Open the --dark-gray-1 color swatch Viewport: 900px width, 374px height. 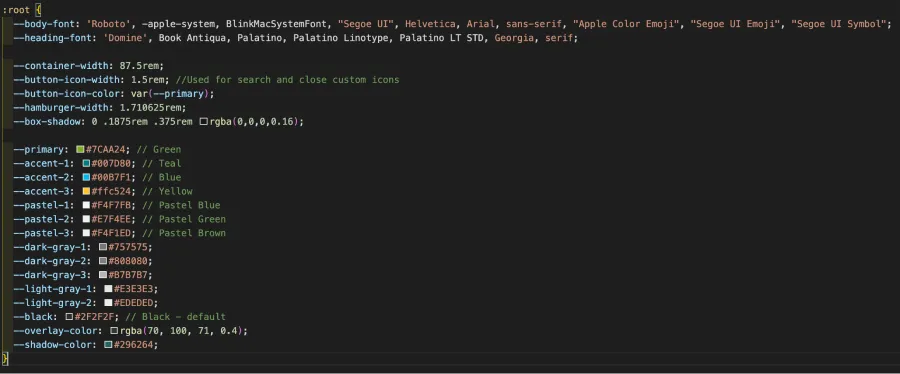pyautogui.click(x=103, y=247)
